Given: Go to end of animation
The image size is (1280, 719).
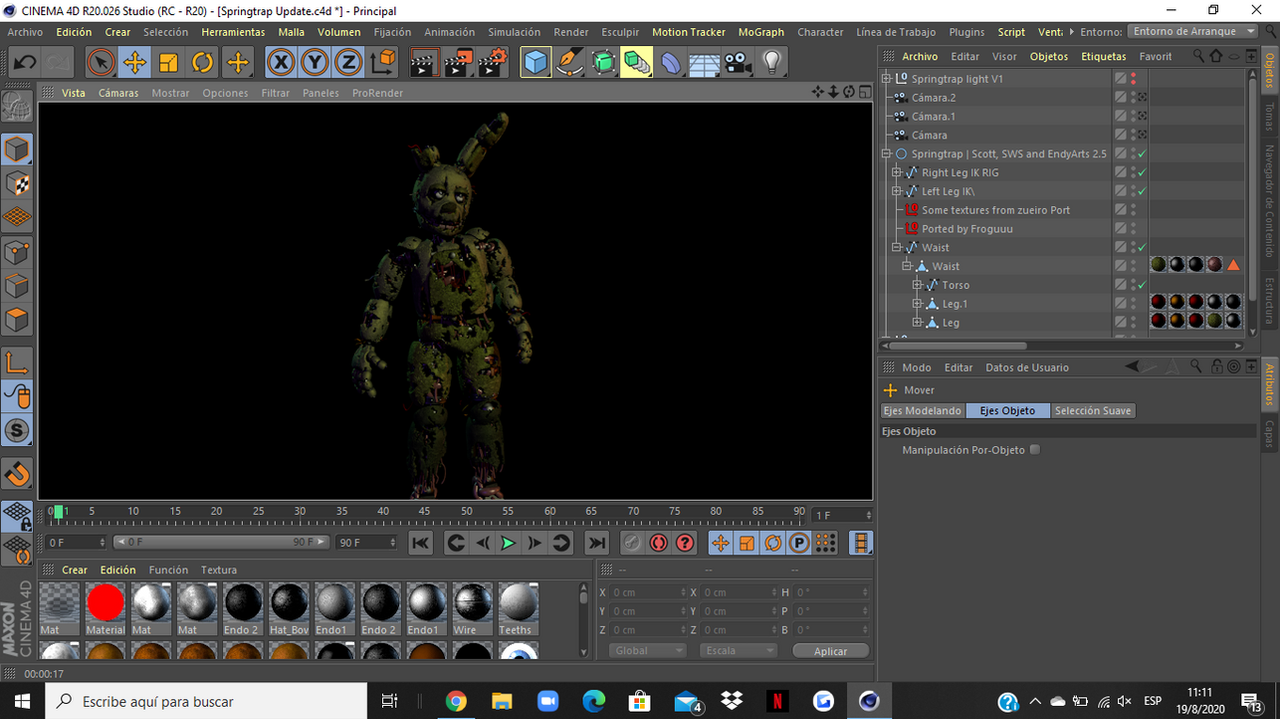Looking at the screenshot, I should pyautogui.click(x=596, y=542).
